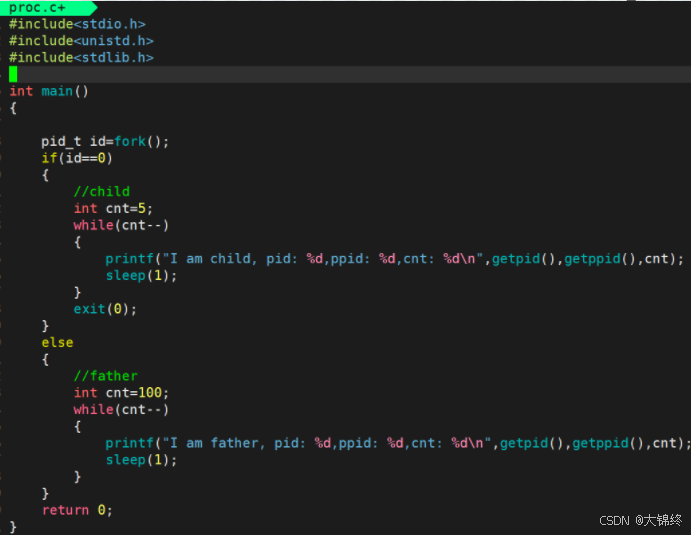Click the exit(0) statement
Image resolution: width=691 pixels, height=535 pixels.
[105, 309]
